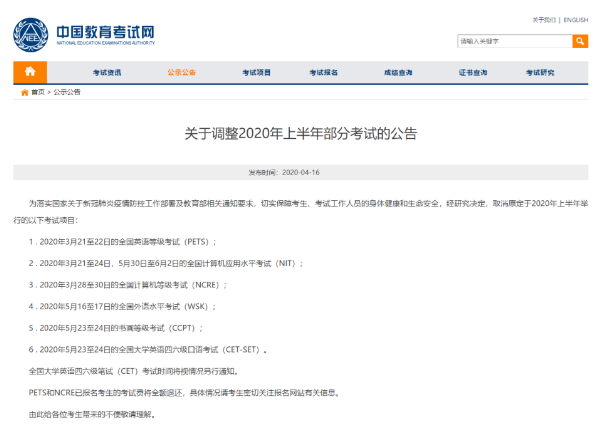Click item 4 about WSK exam

tap(122, 306)
